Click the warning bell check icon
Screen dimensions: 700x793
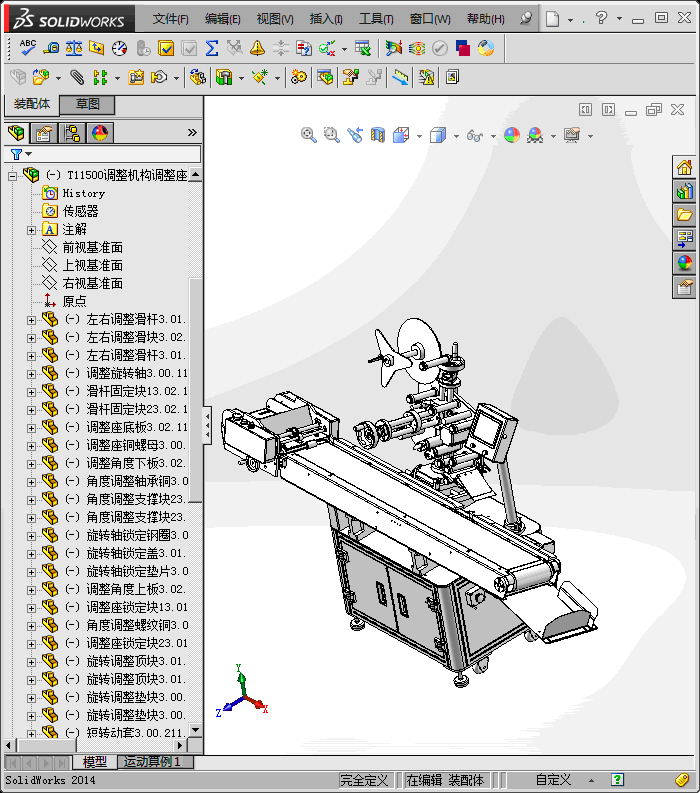pos(257,48)
